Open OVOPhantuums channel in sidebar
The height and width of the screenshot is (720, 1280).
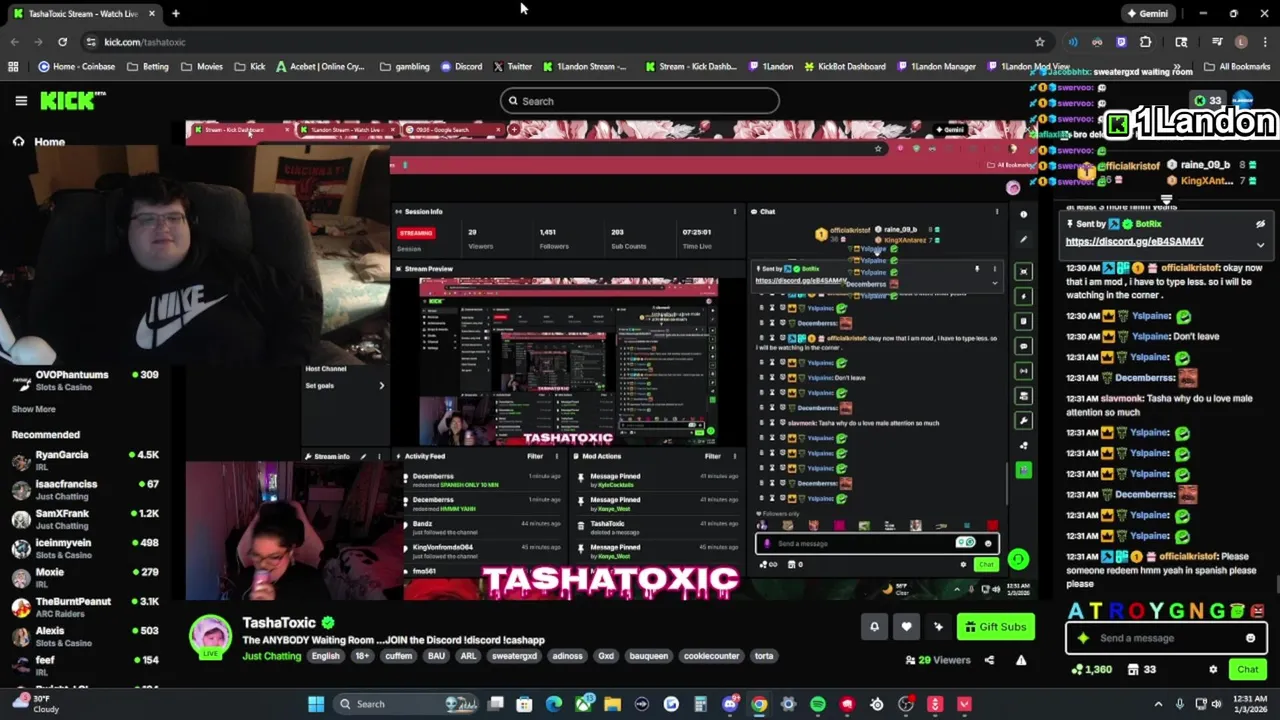(85, 380)
